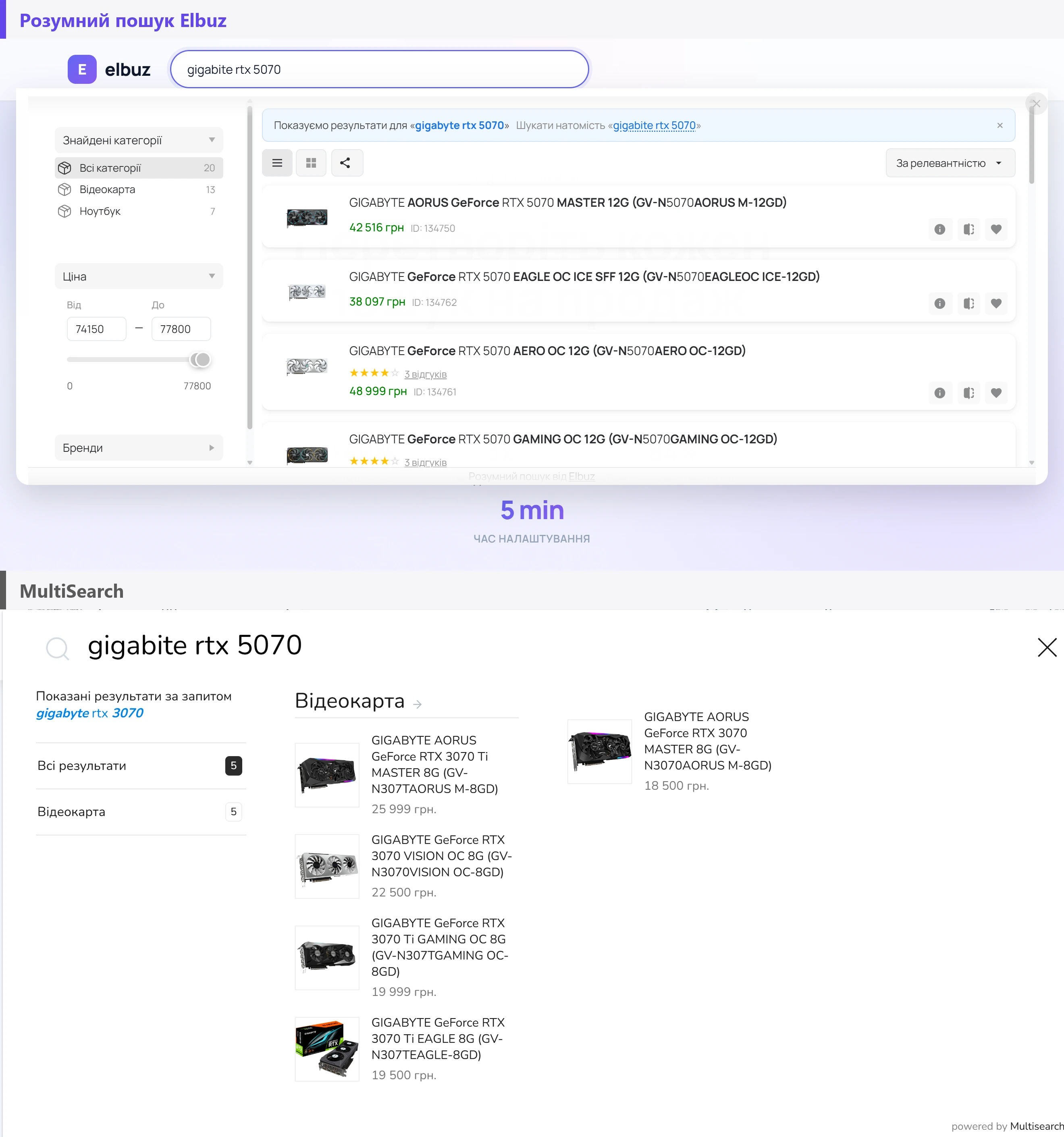Click the Відеокарта category box icon
This screenshot has height=1137, width=1064.
pyautogui.click(x=64, y=189)
